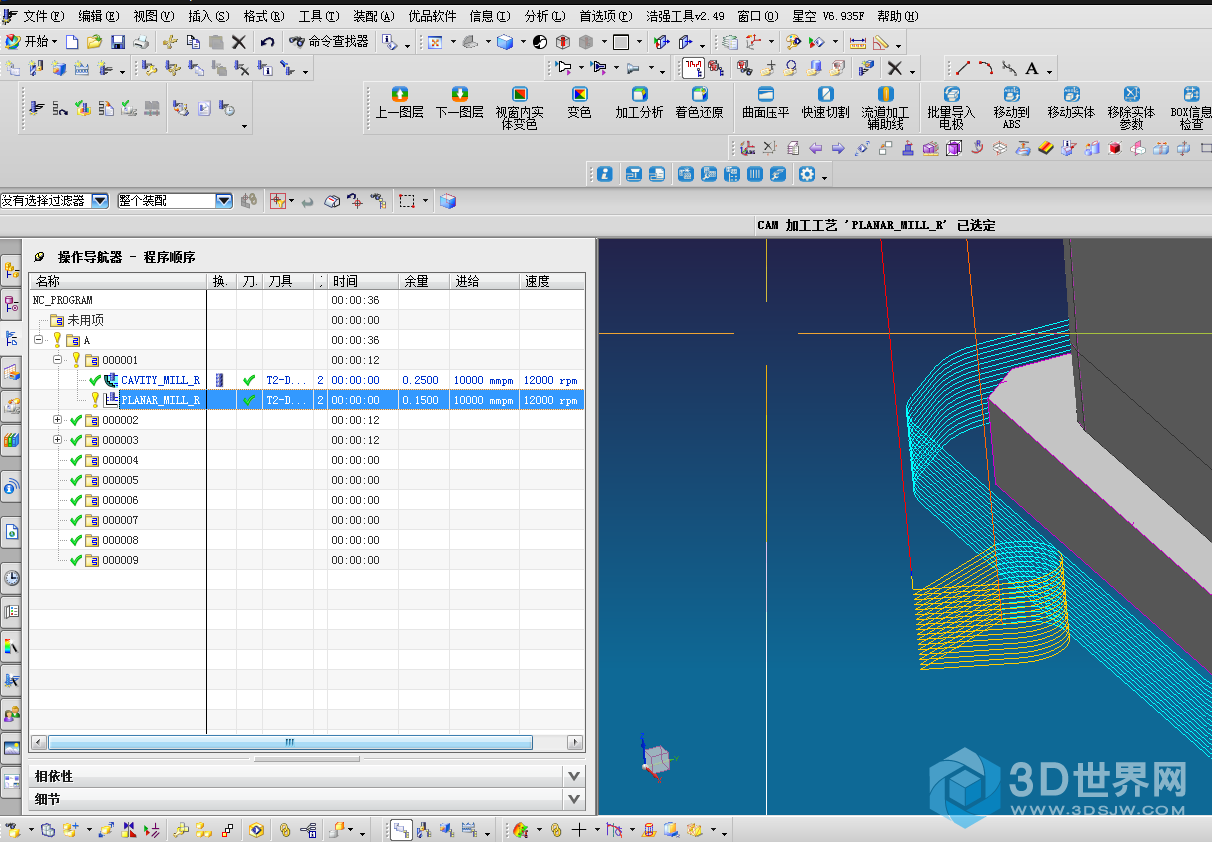1212x842 pixels.
Task: Click the Print icon
Action: coord(141,42)
